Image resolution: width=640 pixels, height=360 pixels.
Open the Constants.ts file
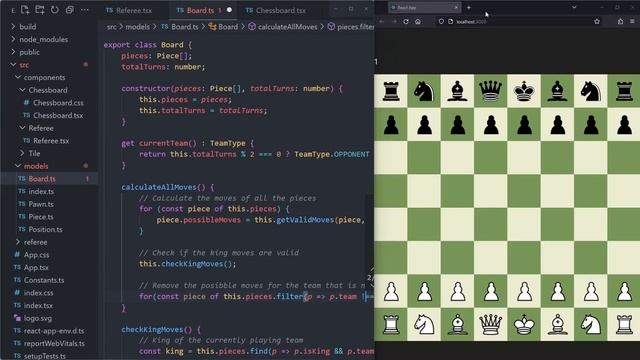click(x=44, y=280)
